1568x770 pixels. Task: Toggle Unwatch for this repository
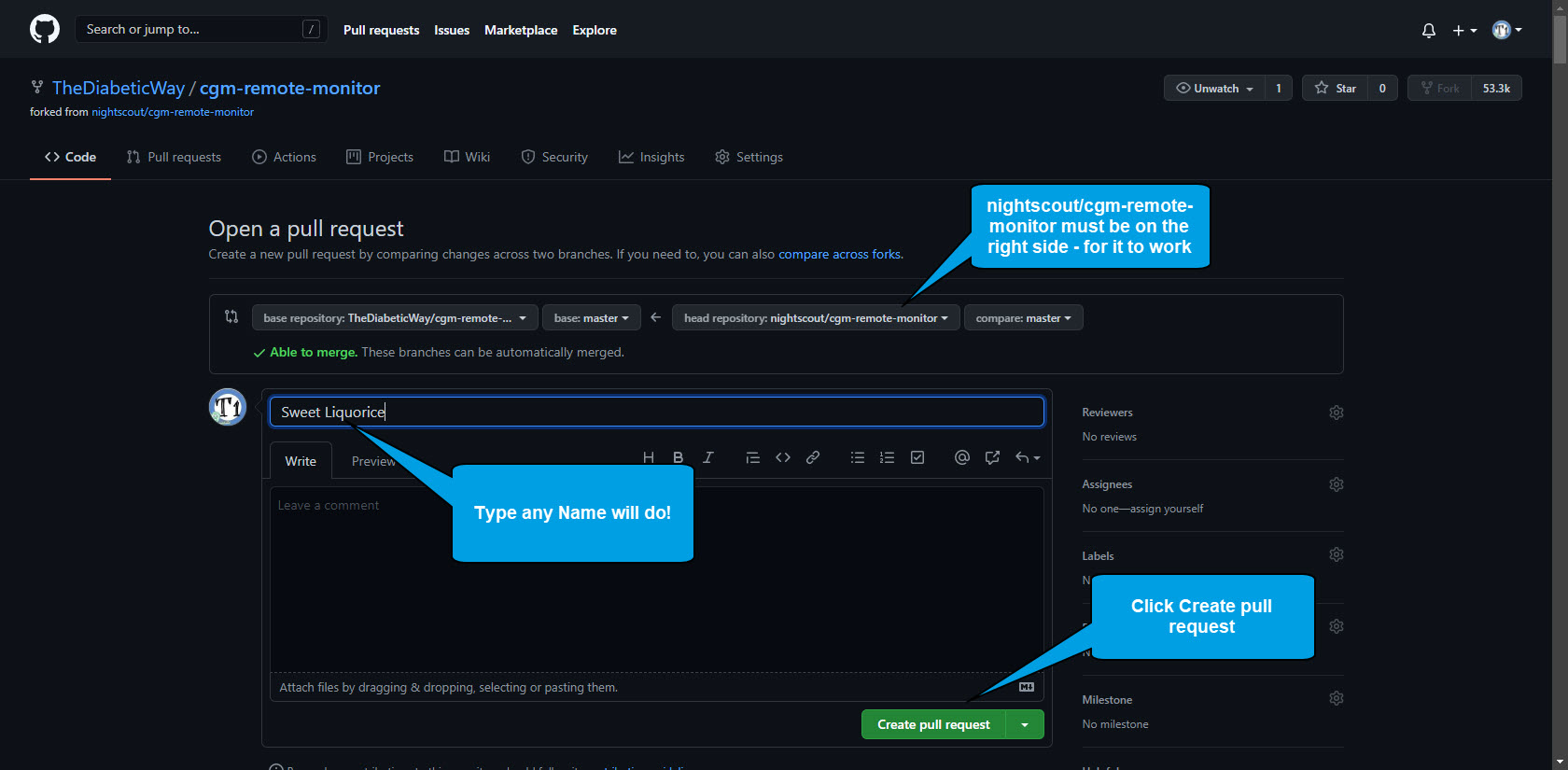(1214, 88)
